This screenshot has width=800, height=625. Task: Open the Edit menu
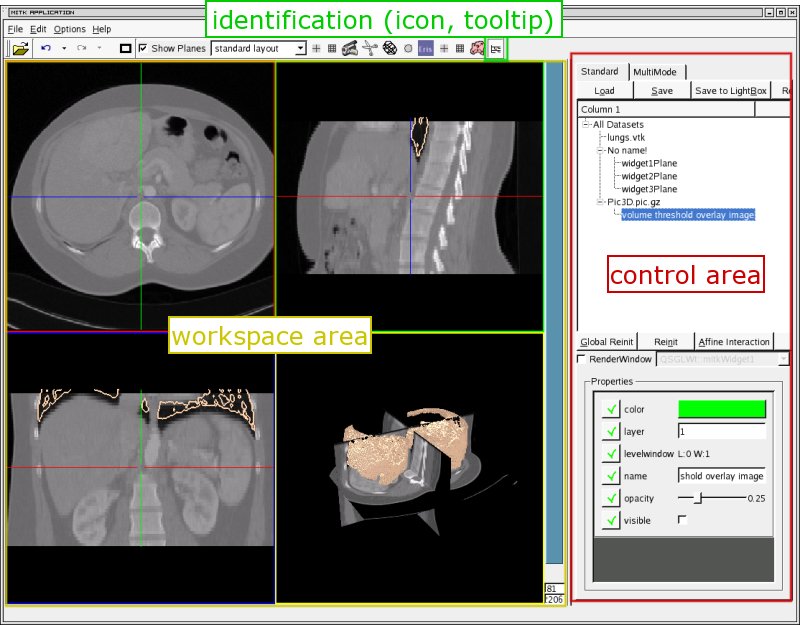pos(38,29)
